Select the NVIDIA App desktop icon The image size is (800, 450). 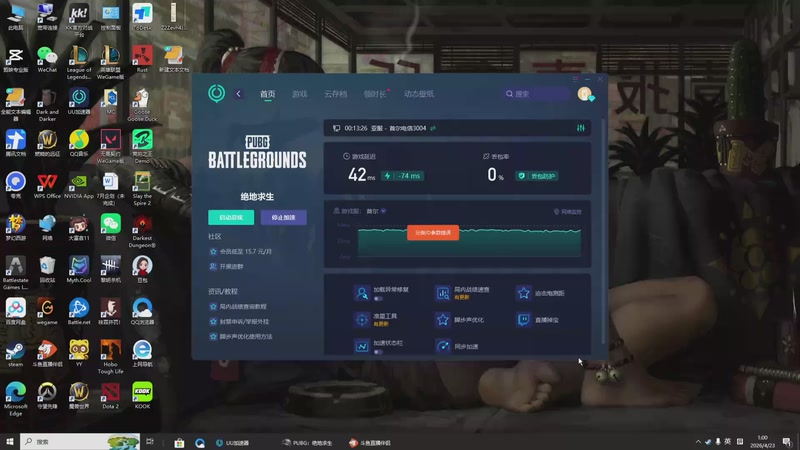pyautogui.click(x=79, y=185)
